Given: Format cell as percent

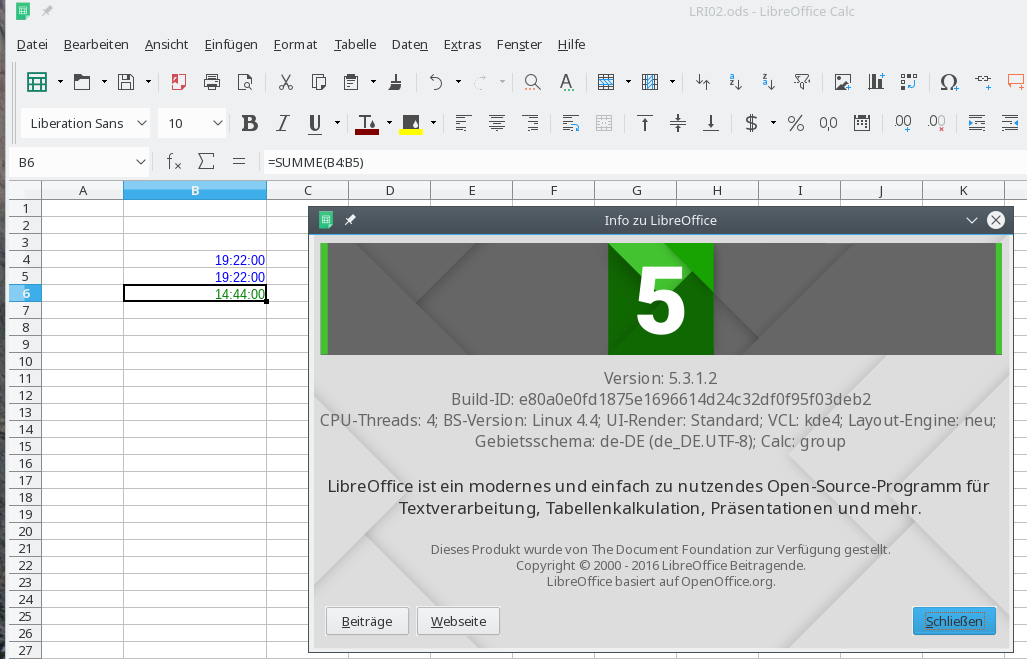Looking at the screenshot, I should [796, 123].
